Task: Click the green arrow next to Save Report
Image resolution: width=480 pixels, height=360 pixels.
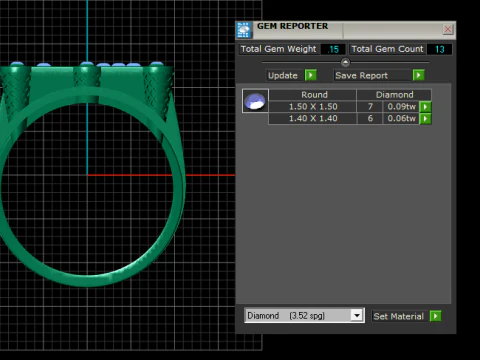Action: click(x=419, y=75)
